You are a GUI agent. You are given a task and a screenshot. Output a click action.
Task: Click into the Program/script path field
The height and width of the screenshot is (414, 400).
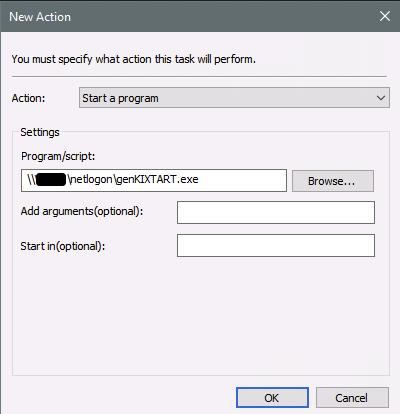click(154, 180)
